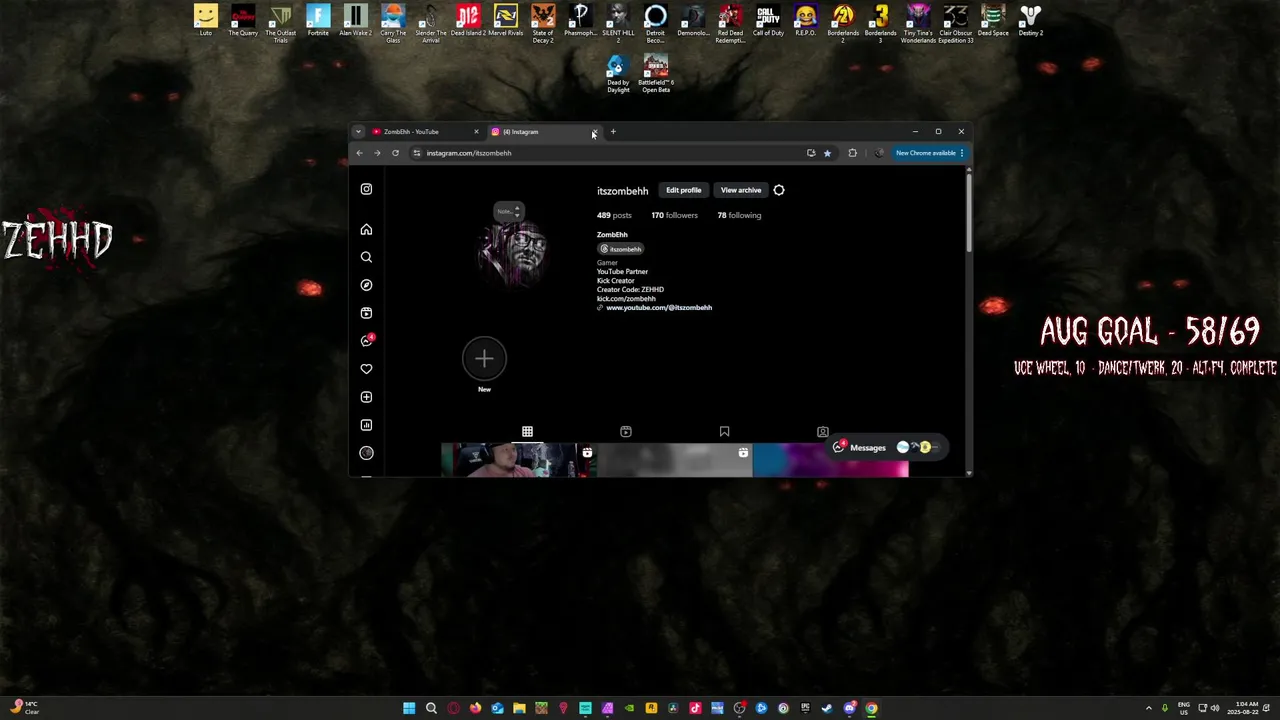
Task: Open first post thumbnail with man's face
Action: (519, 460)
